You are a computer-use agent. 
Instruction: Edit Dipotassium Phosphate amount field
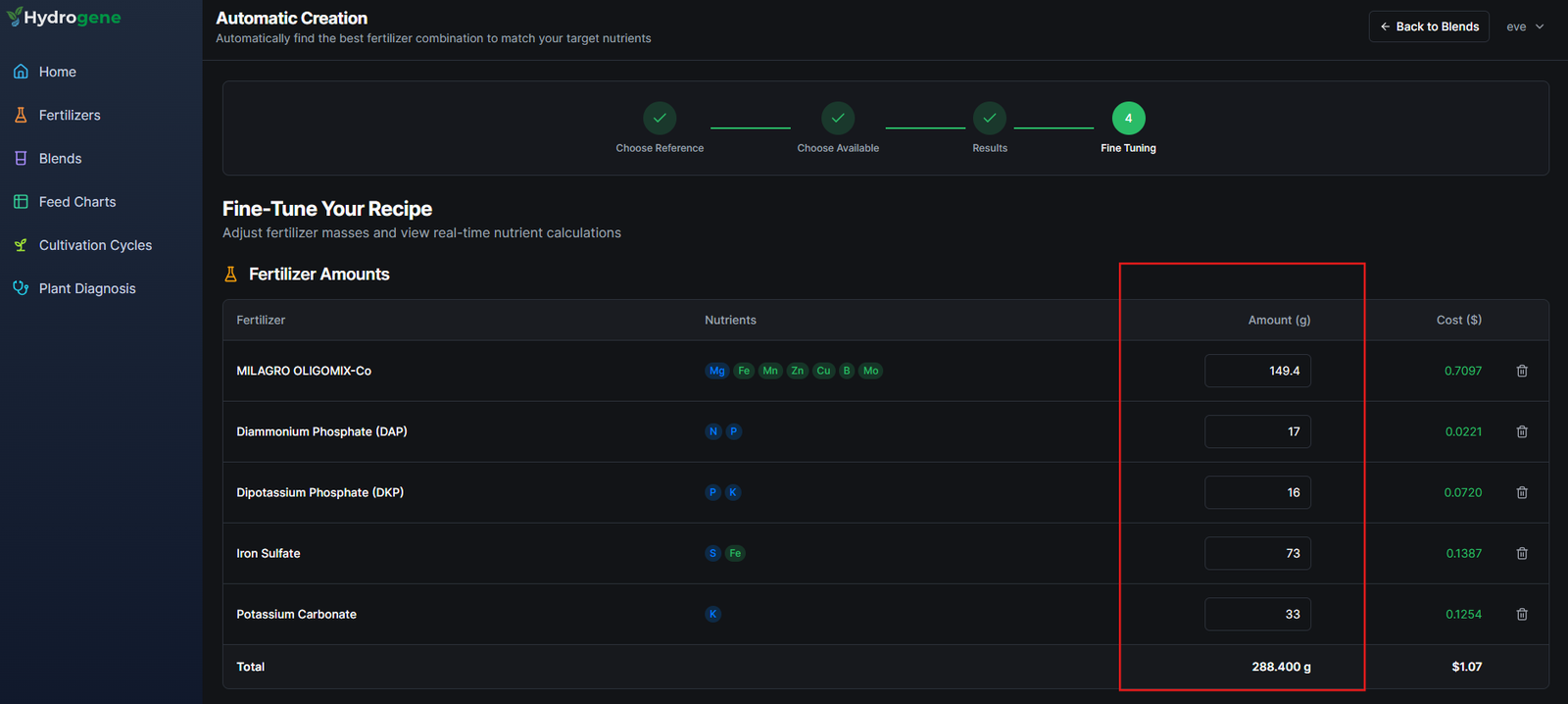pyautogui.click(x=1257, y=492)
